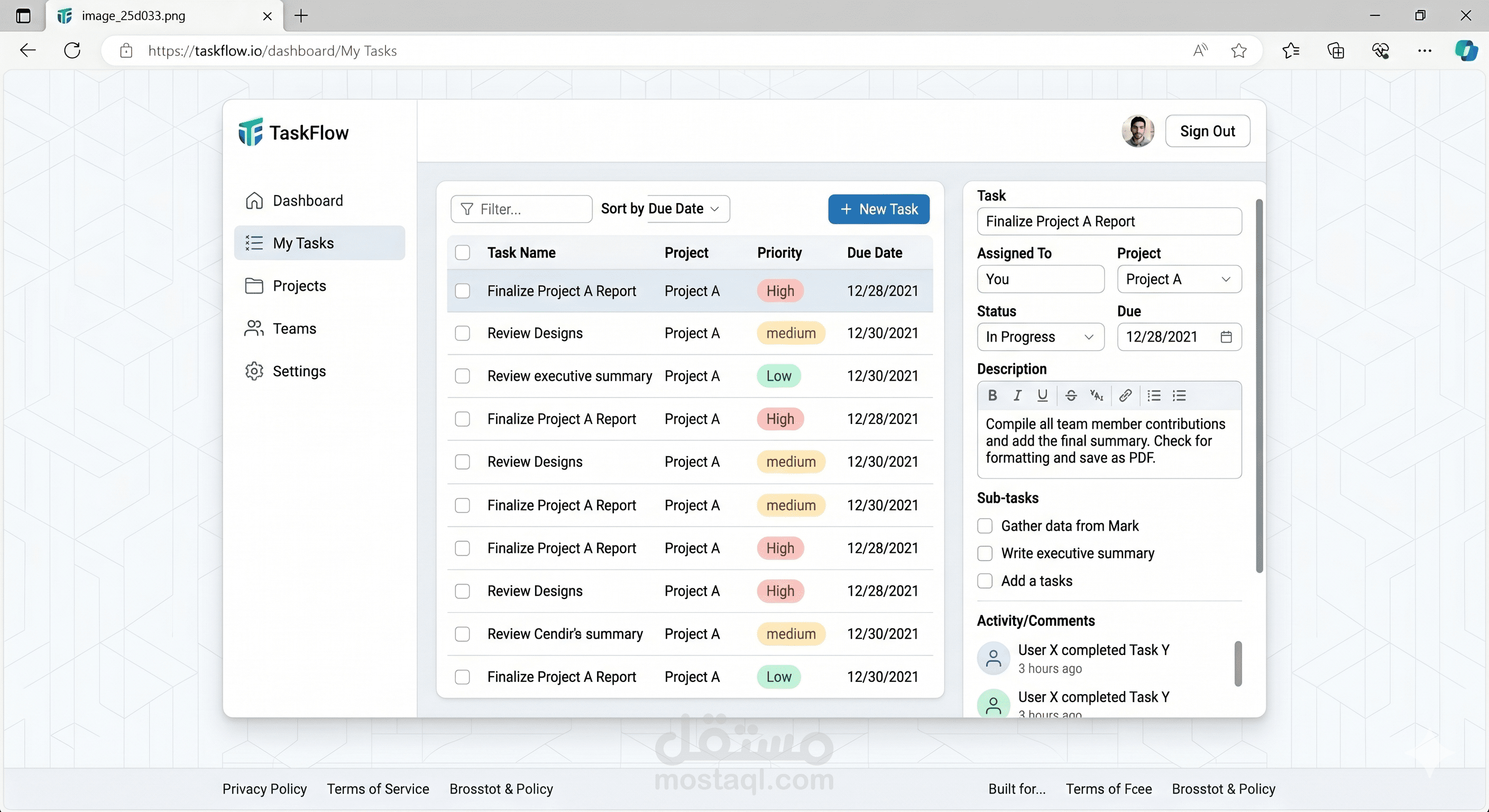Open the Terms of Service footer link
This screenshot has width=1489, height=812.
point(378,789)
